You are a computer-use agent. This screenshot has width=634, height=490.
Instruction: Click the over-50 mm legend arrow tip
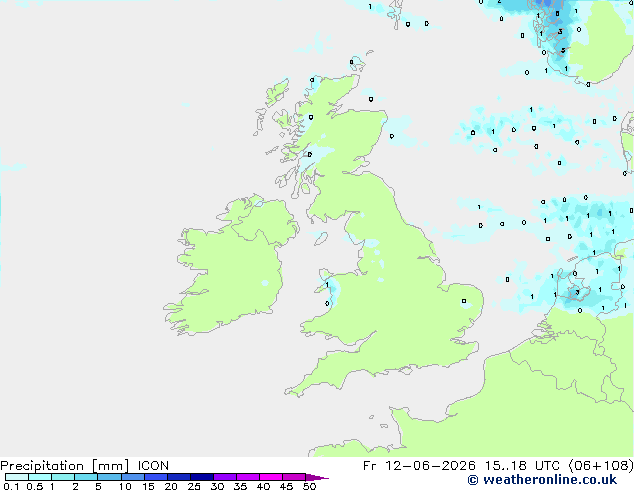click(318, 477)
